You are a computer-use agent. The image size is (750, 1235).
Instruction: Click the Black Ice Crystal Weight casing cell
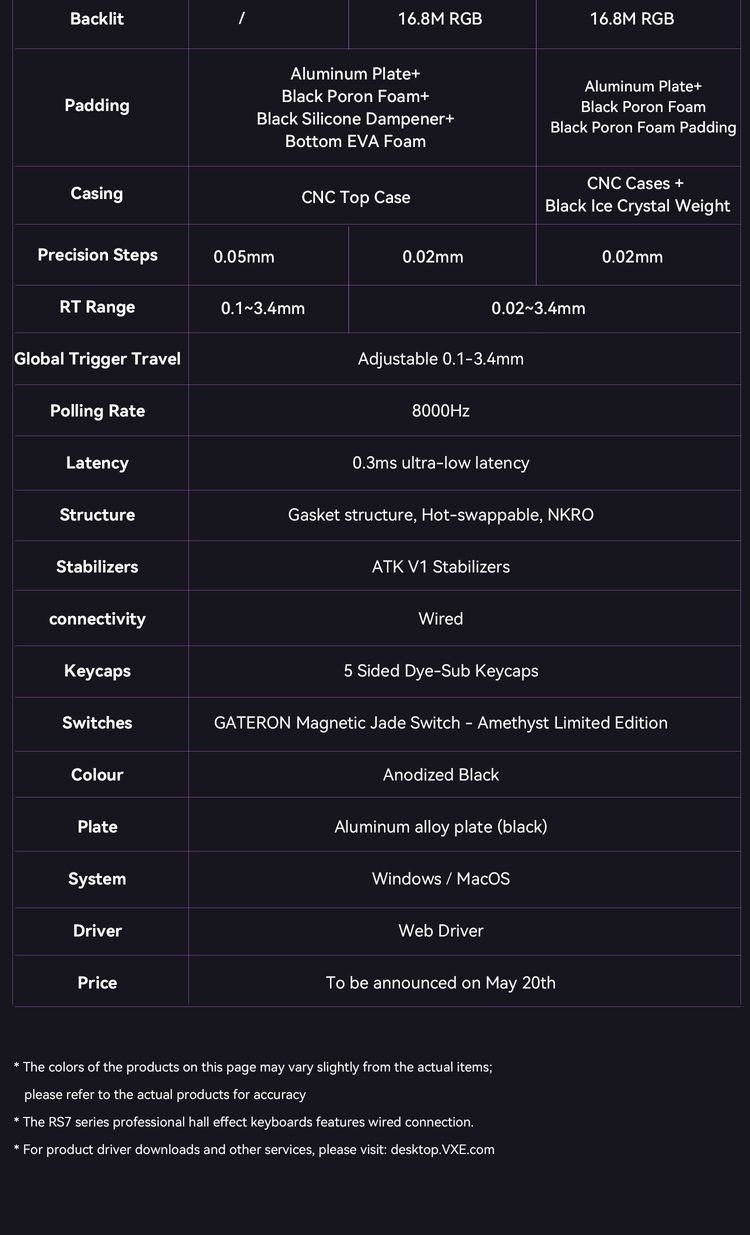coord(638,195)
